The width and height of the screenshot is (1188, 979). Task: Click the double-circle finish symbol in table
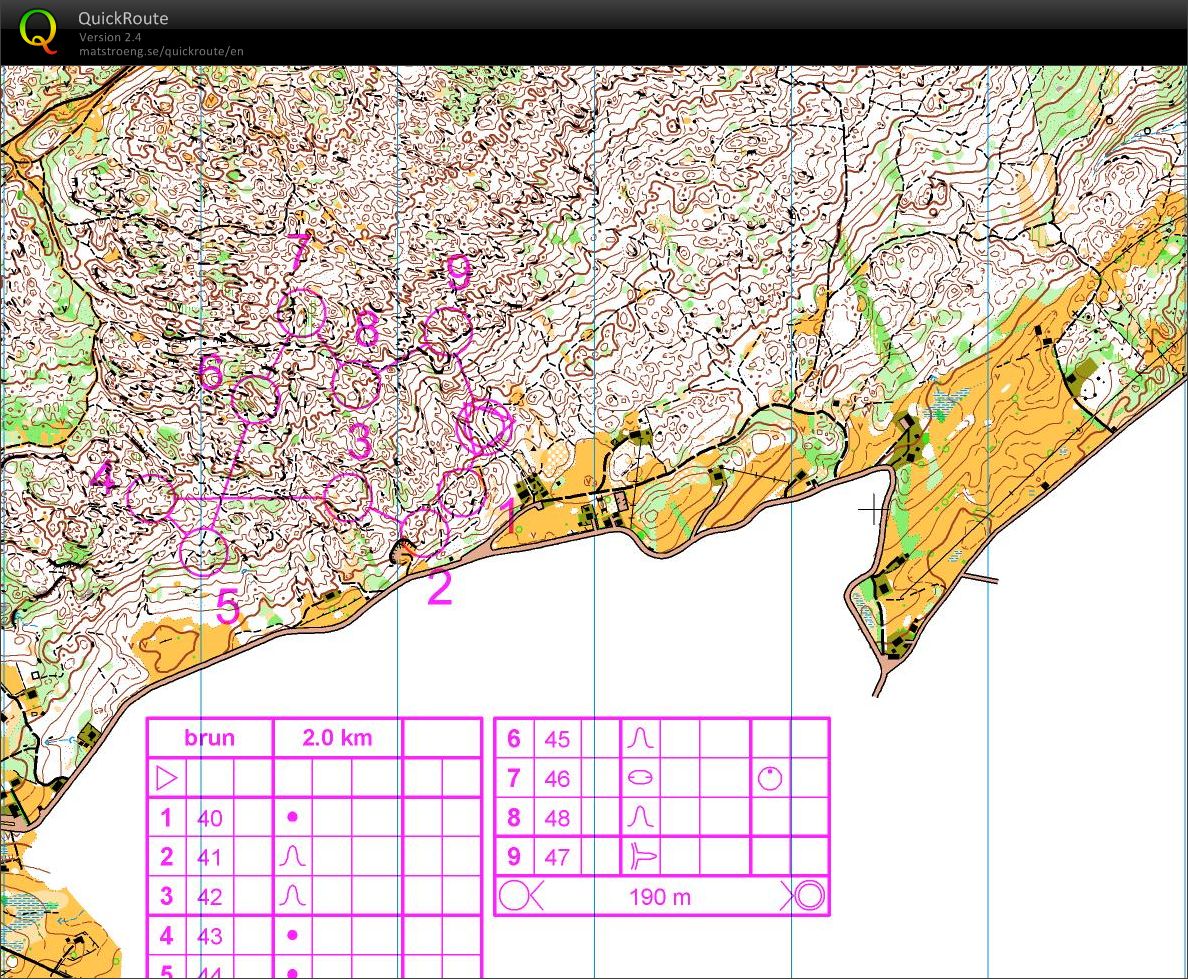[x=808, y=896]
